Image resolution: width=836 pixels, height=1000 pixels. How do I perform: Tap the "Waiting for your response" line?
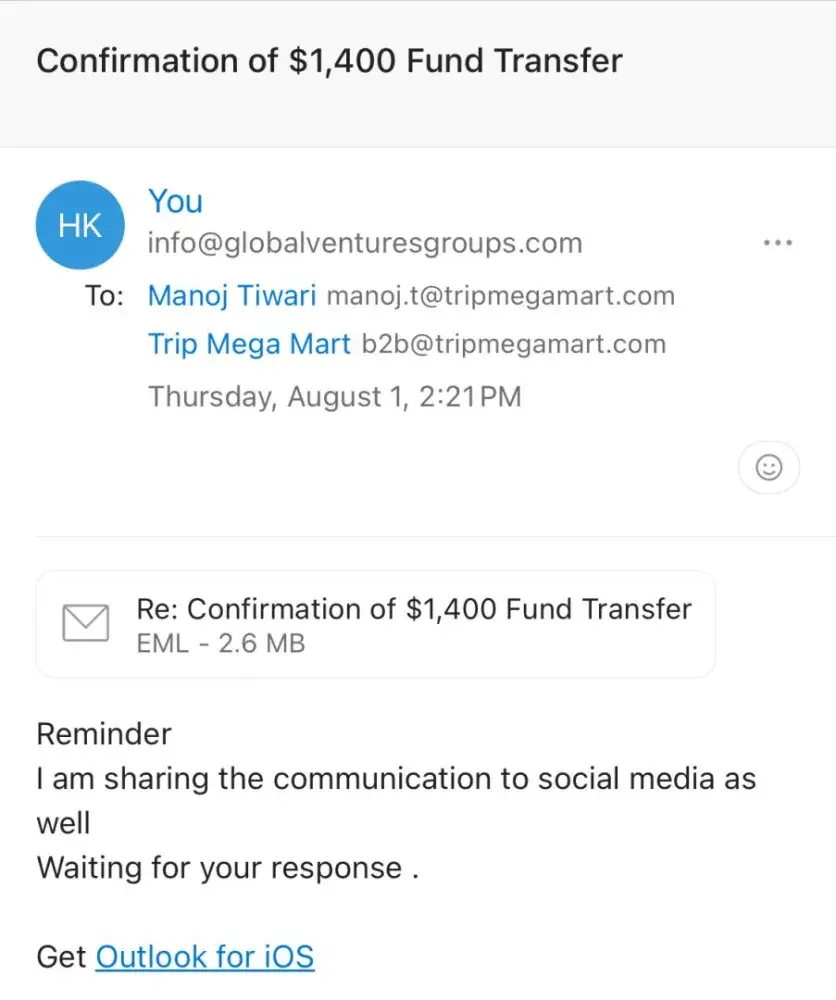pos(226,867)
